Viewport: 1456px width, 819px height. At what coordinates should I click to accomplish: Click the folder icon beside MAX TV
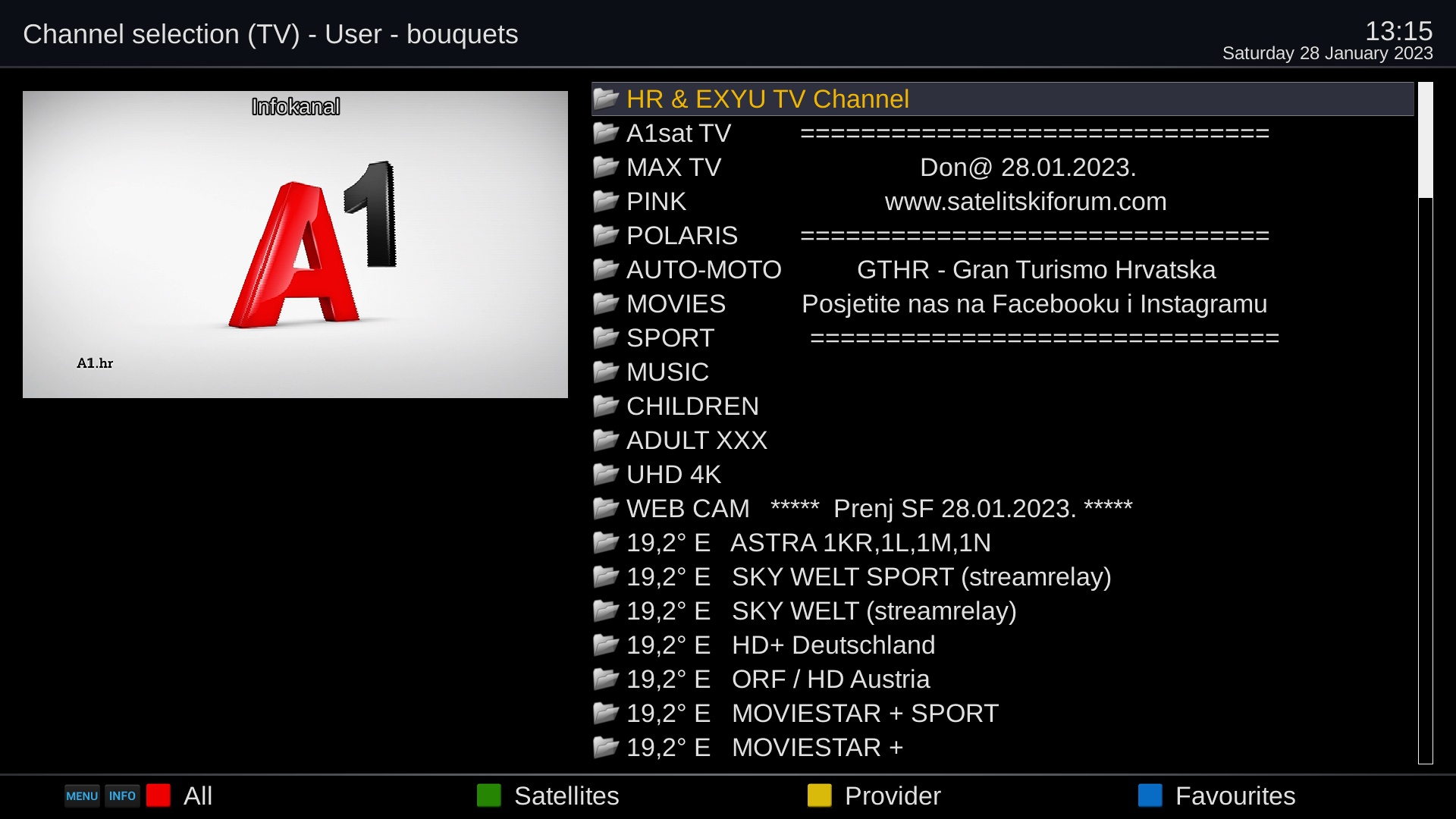[x=605, y=167]
